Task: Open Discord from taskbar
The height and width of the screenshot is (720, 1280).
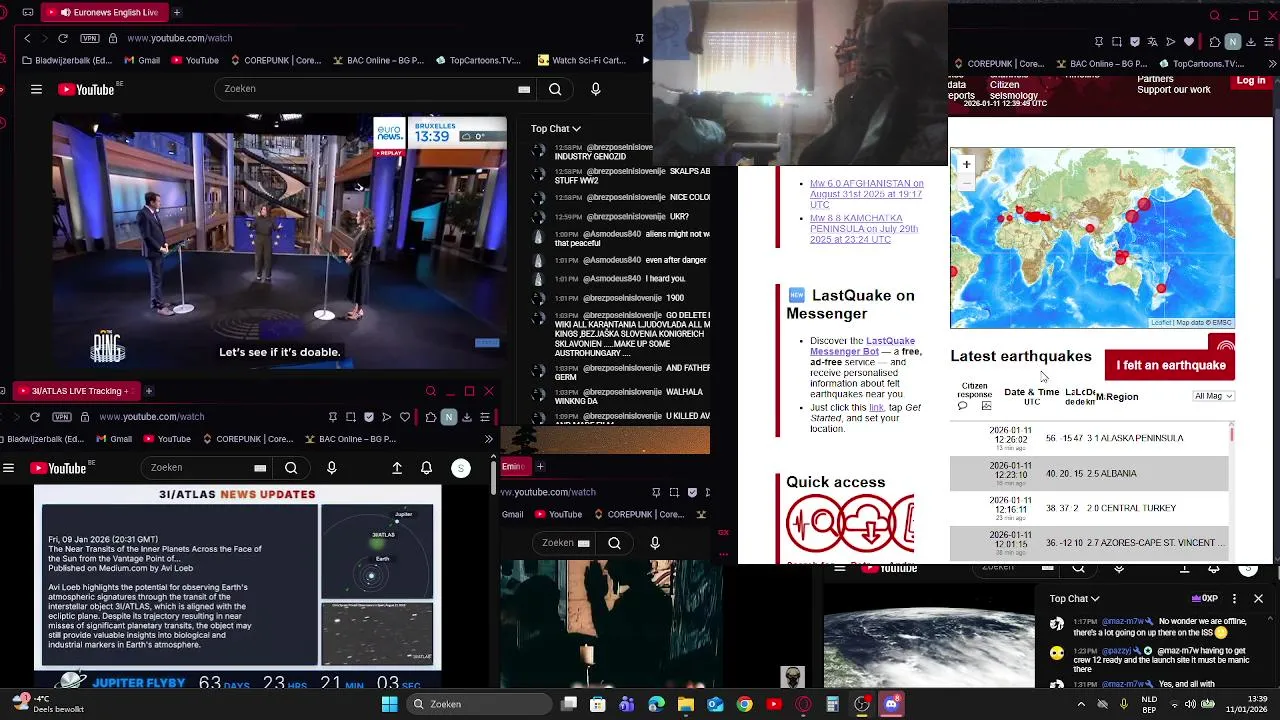Action: (891, 704)
